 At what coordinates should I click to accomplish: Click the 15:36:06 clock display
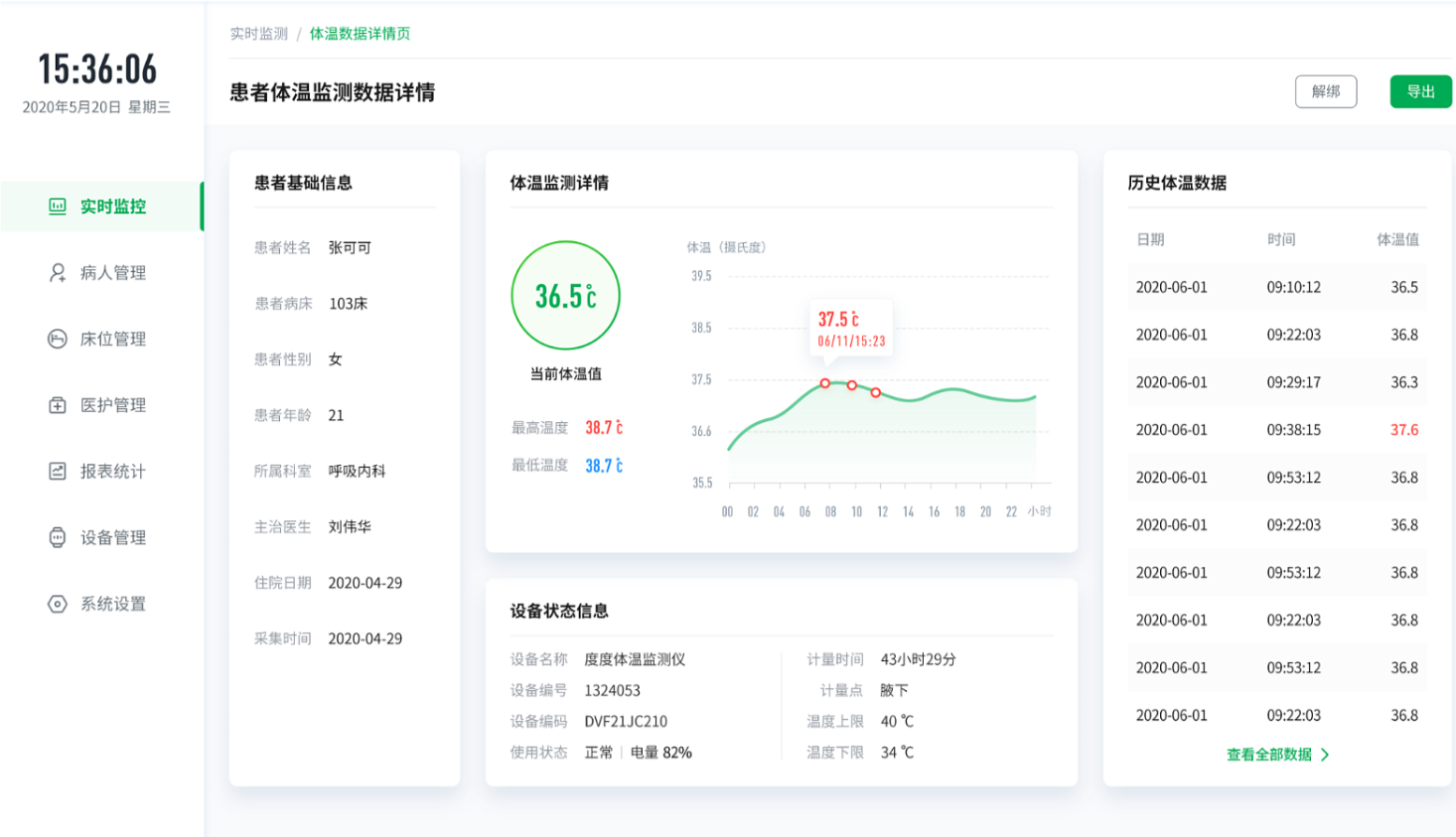pyautogui.click(x=97, y=70)
